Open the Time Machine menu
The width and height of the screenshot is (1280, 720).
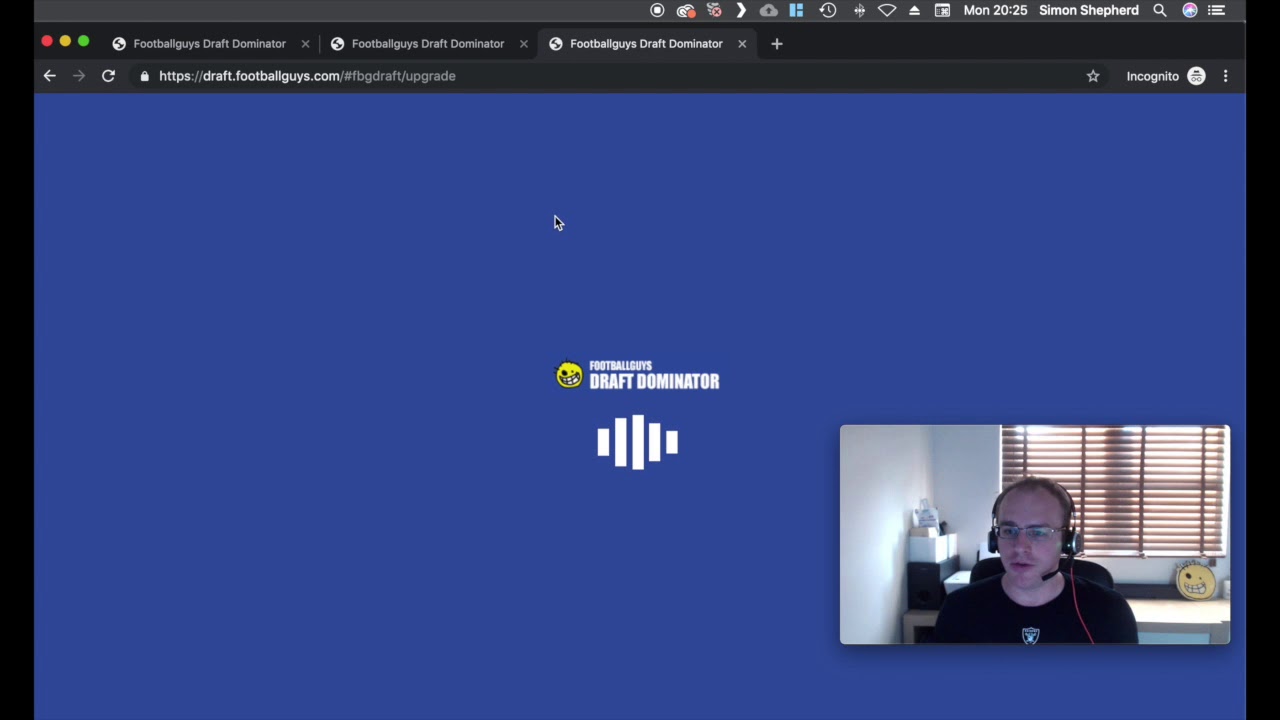828,10
